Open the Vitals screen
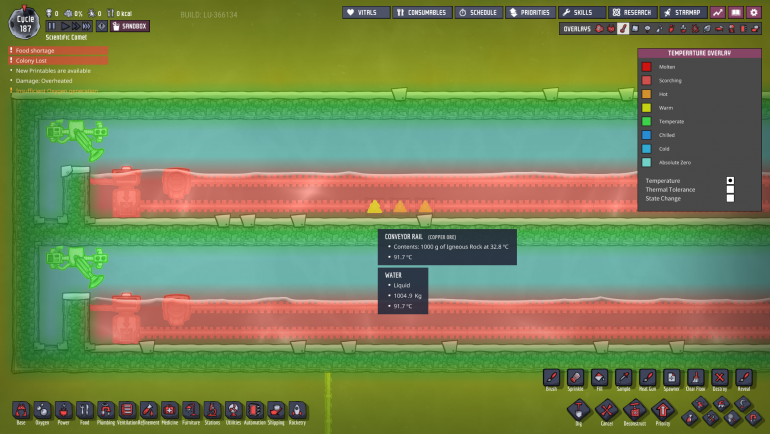The height and width of the screenshot is (434, 770). [x=366, y=12]
